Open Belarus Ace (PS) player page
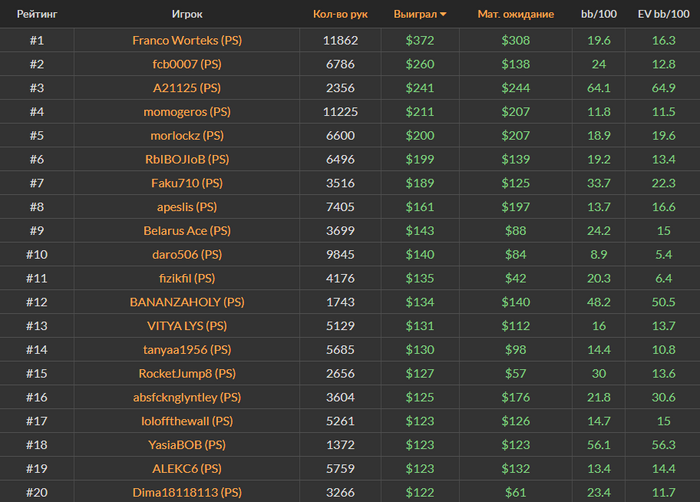 pos(187,231)
